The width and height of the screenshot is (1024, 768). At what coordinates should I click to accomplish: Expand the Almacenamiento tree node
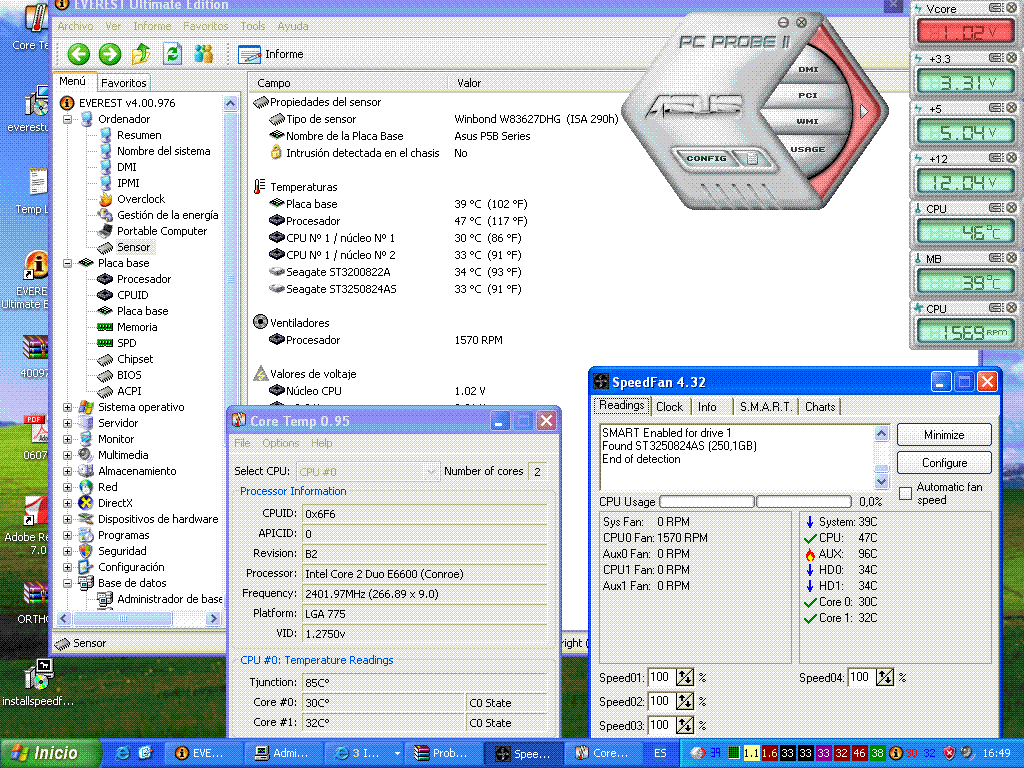[x=67, y=471]
